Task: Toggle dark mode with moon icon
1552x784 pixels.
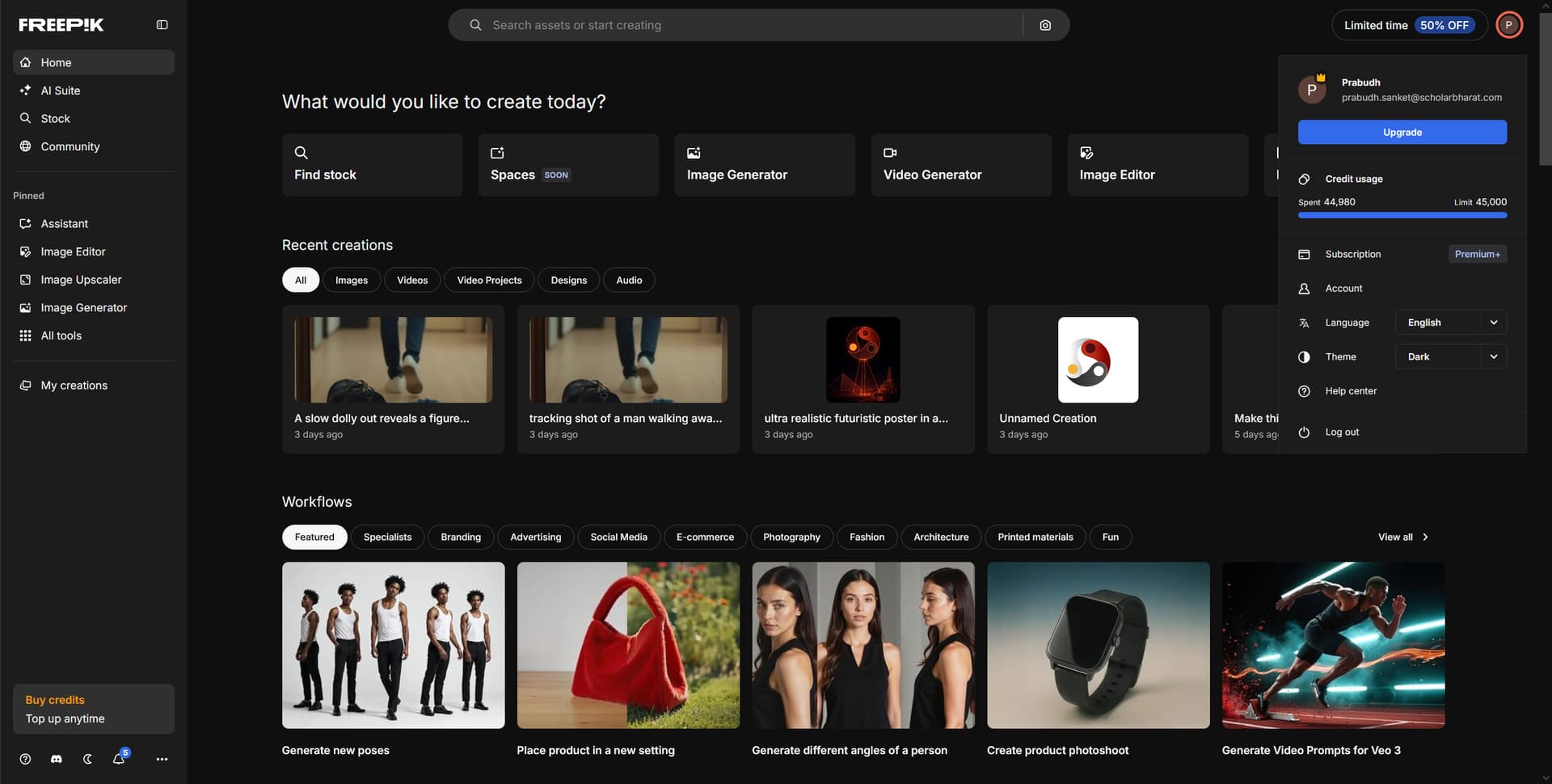Action: tap(87, 759)
